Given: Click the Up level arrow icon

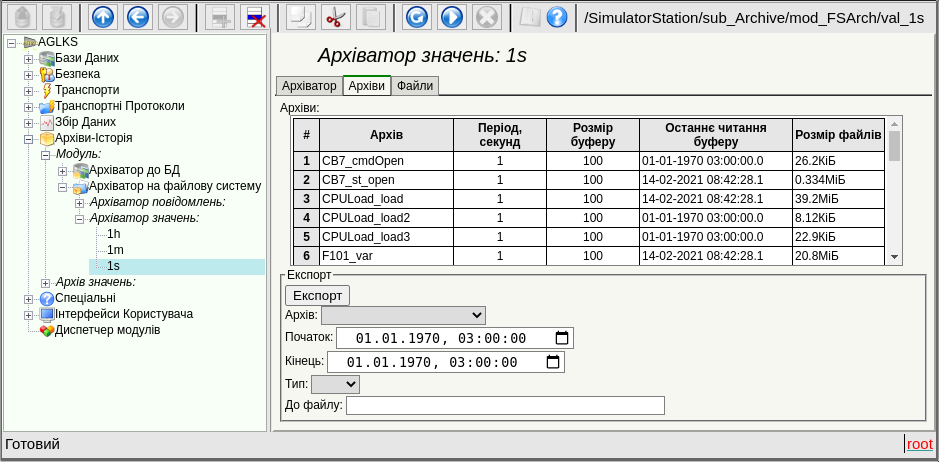Looking at the screenshot, I should [103, 17].
